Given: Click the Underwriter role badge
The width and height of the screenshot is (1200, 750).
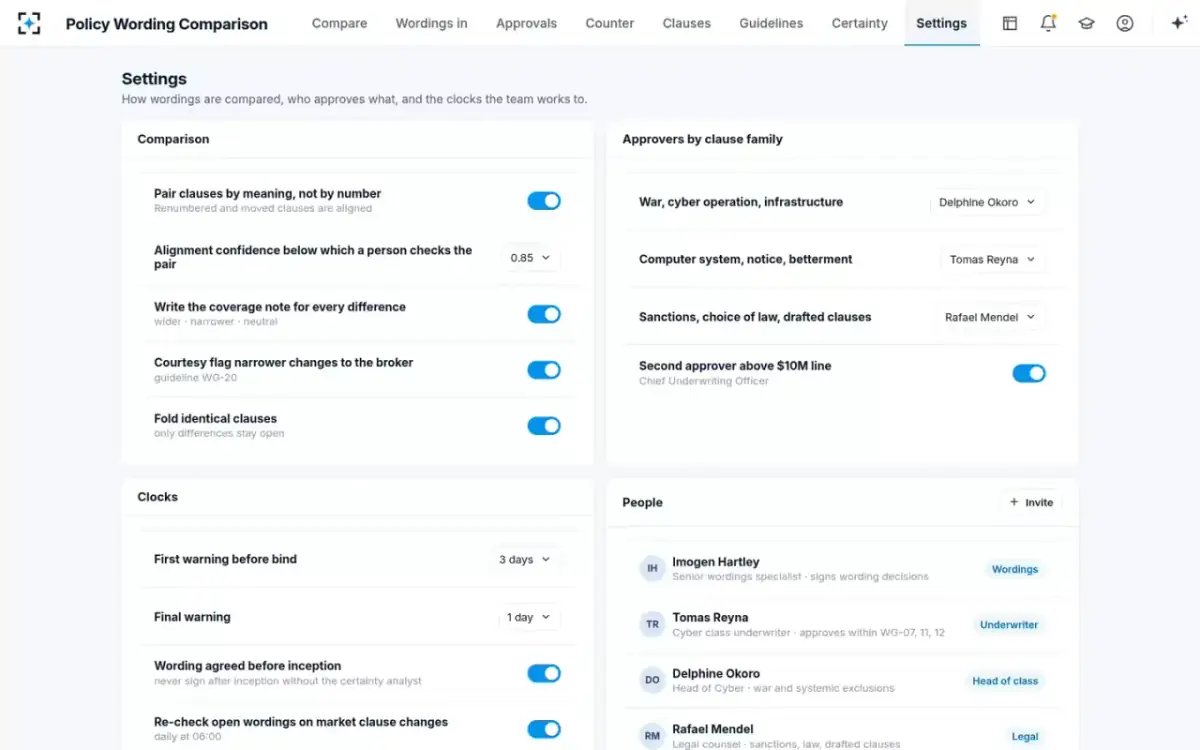Looking at the screenshot, I should pyautogui.click(x=1009, y=625).
